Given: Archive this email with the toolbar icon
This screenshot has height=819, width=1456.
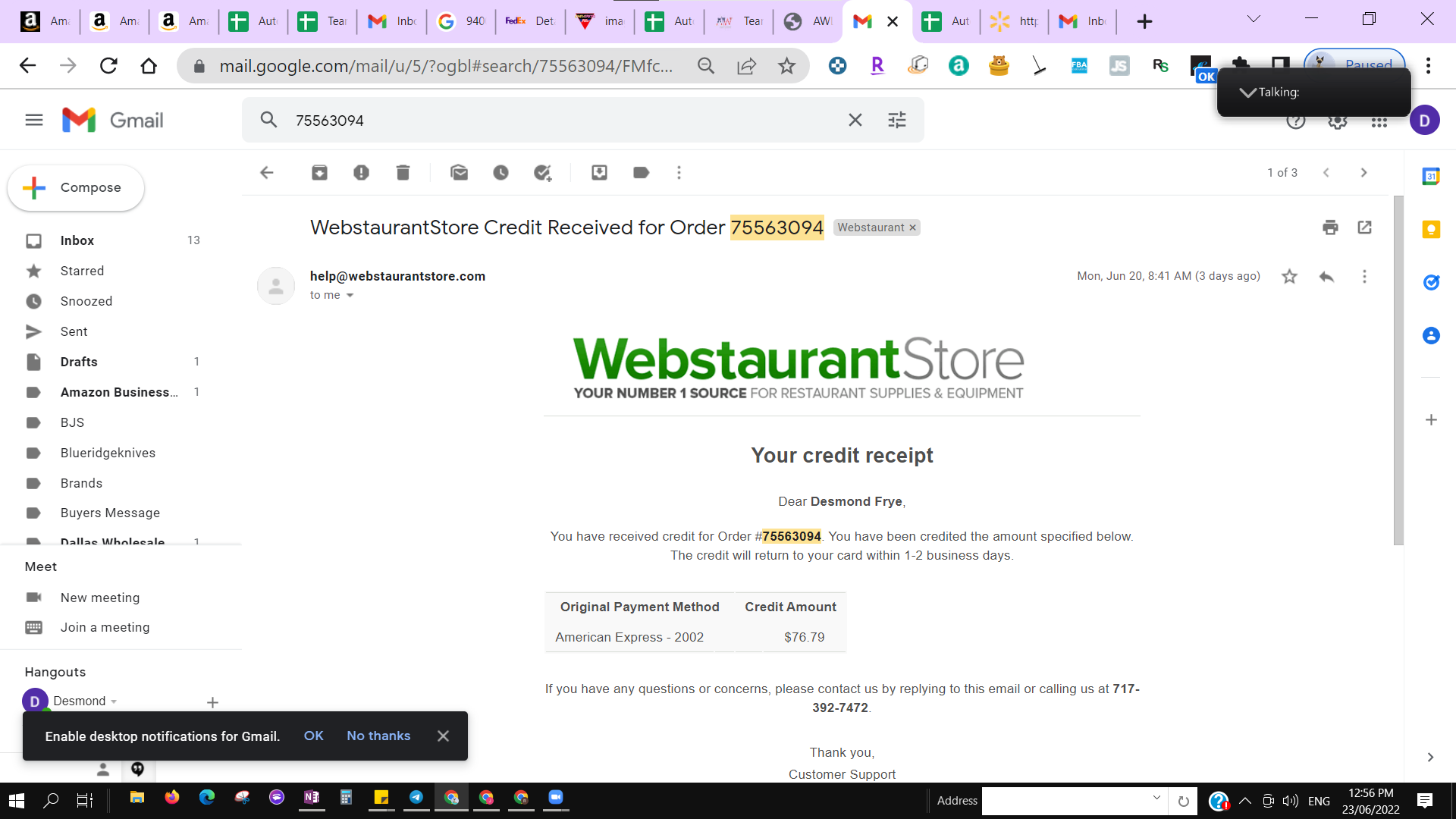Looking at the screenshot, I should tap(319, 173).
